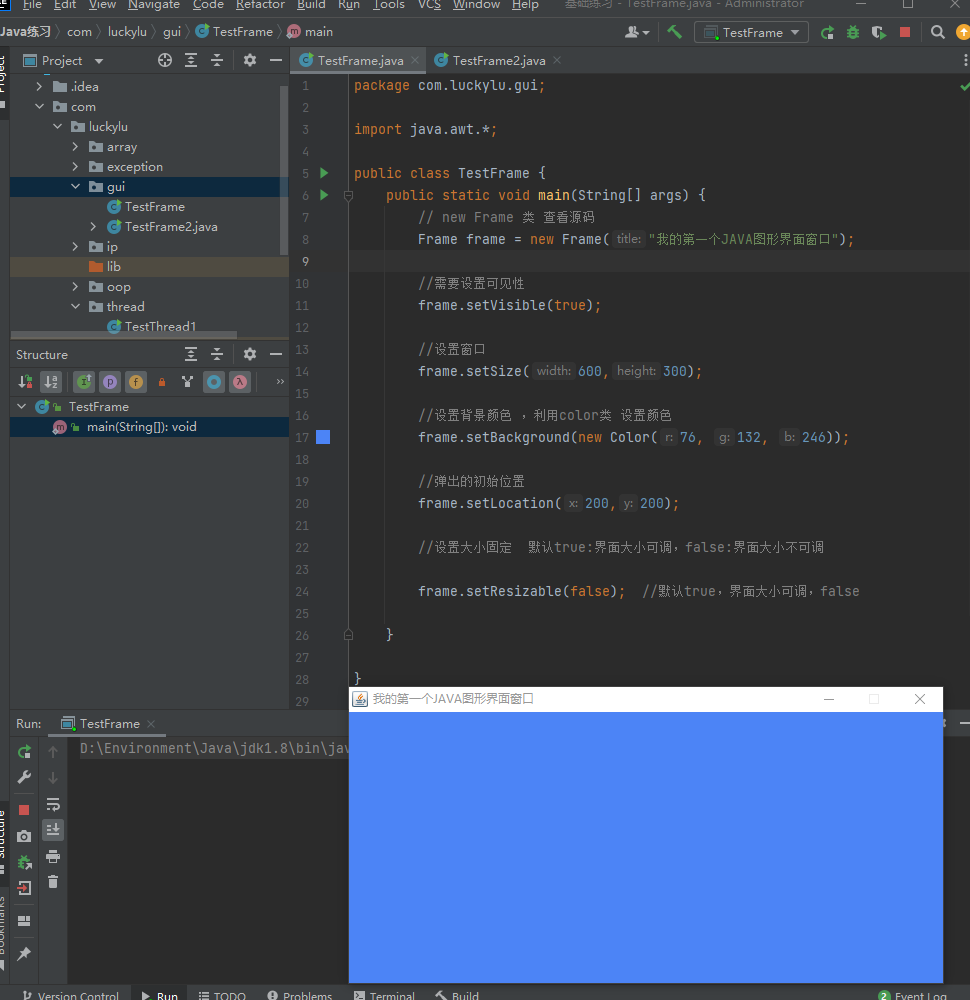Expand all in Project panel
970x1000 pixels.
coord(191,61)
